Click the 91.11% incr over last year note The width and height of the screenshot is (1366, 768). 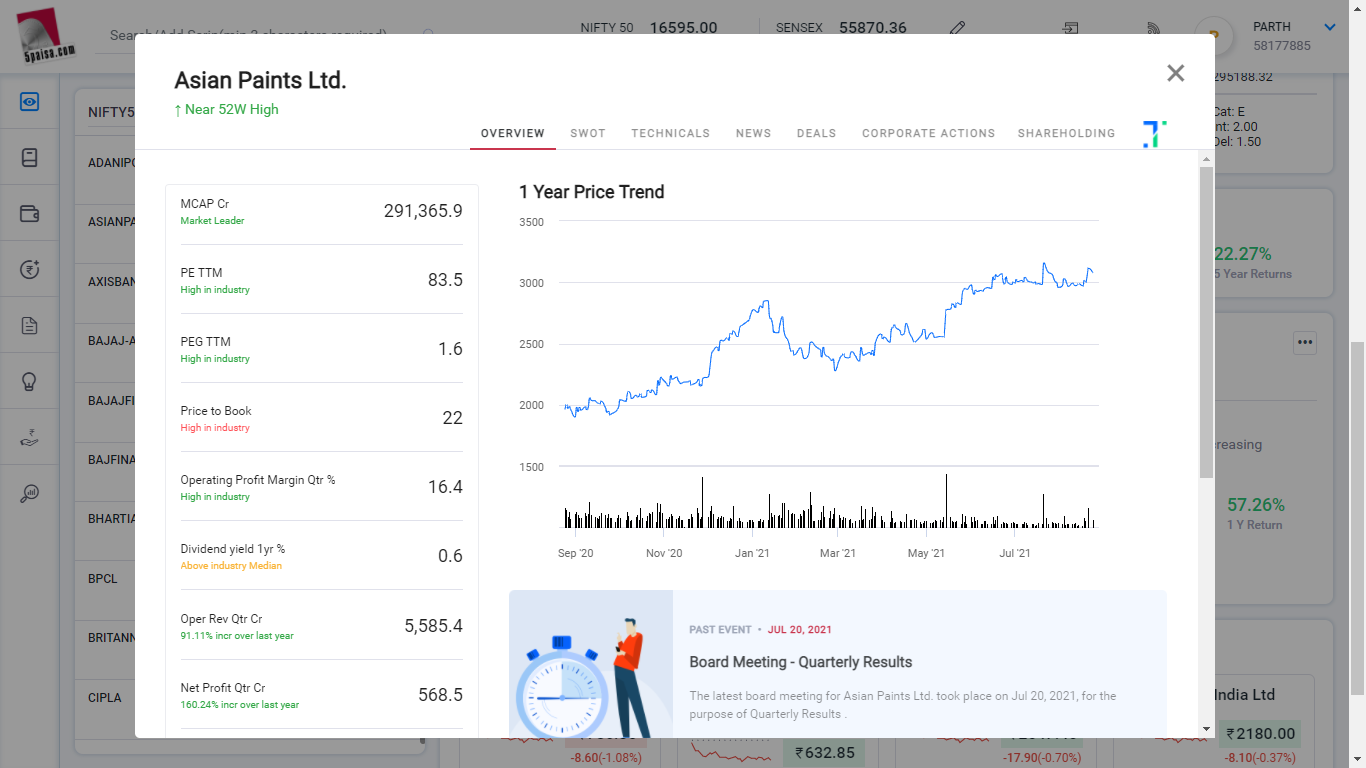coord(237,636)
